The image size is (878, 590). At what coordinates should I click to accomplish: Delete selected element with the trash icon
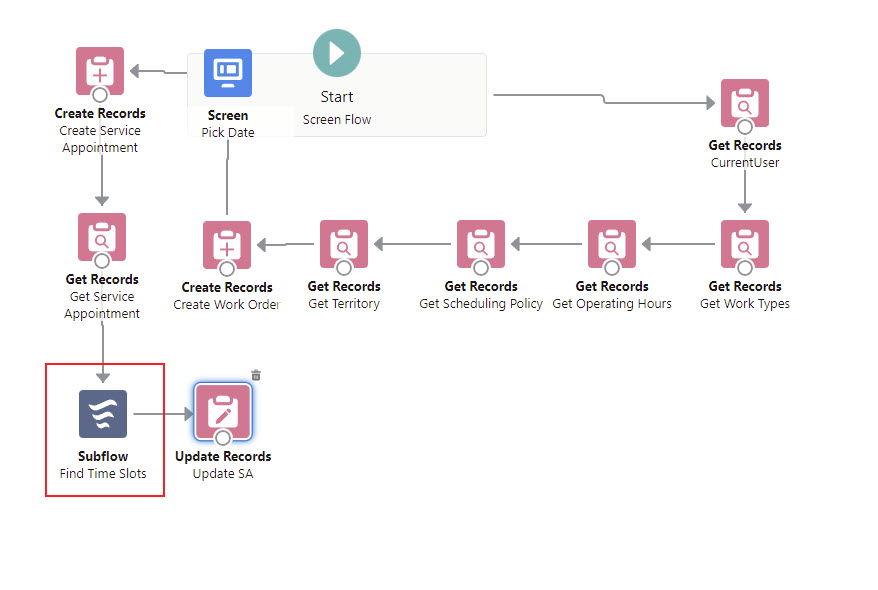(256, 375)
